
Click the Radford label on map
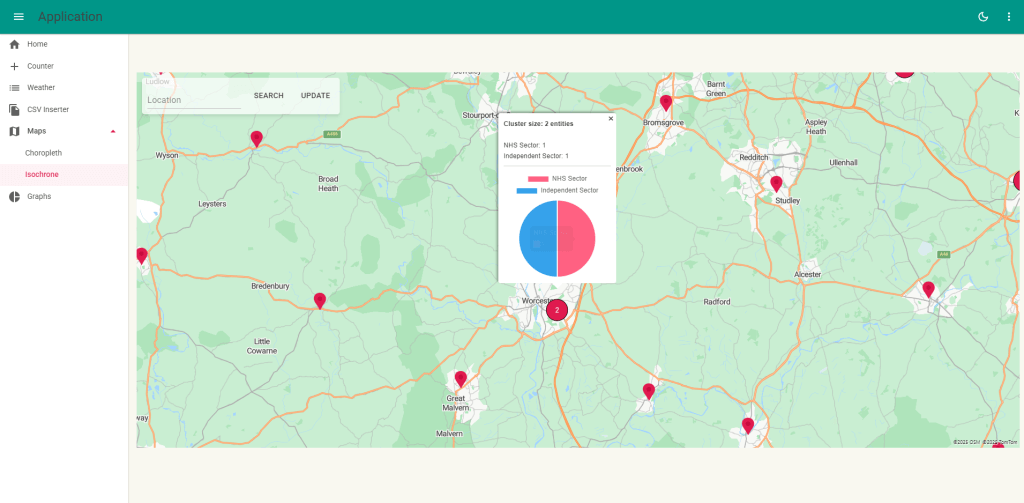click(x=716, y=302)
